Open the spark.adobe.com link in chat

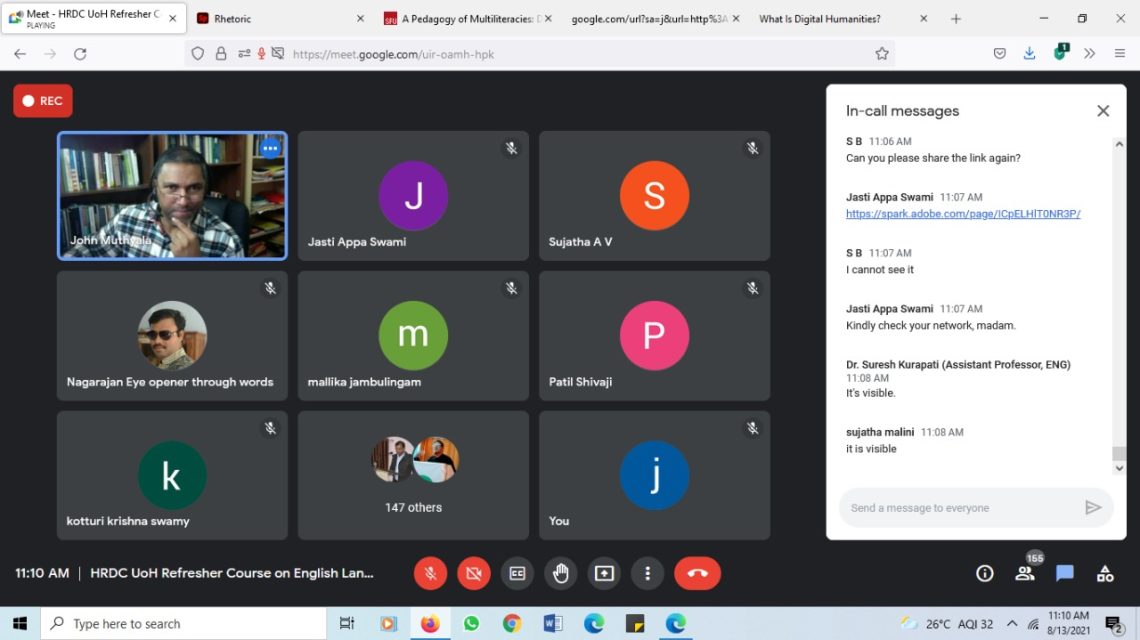(963, 214)
